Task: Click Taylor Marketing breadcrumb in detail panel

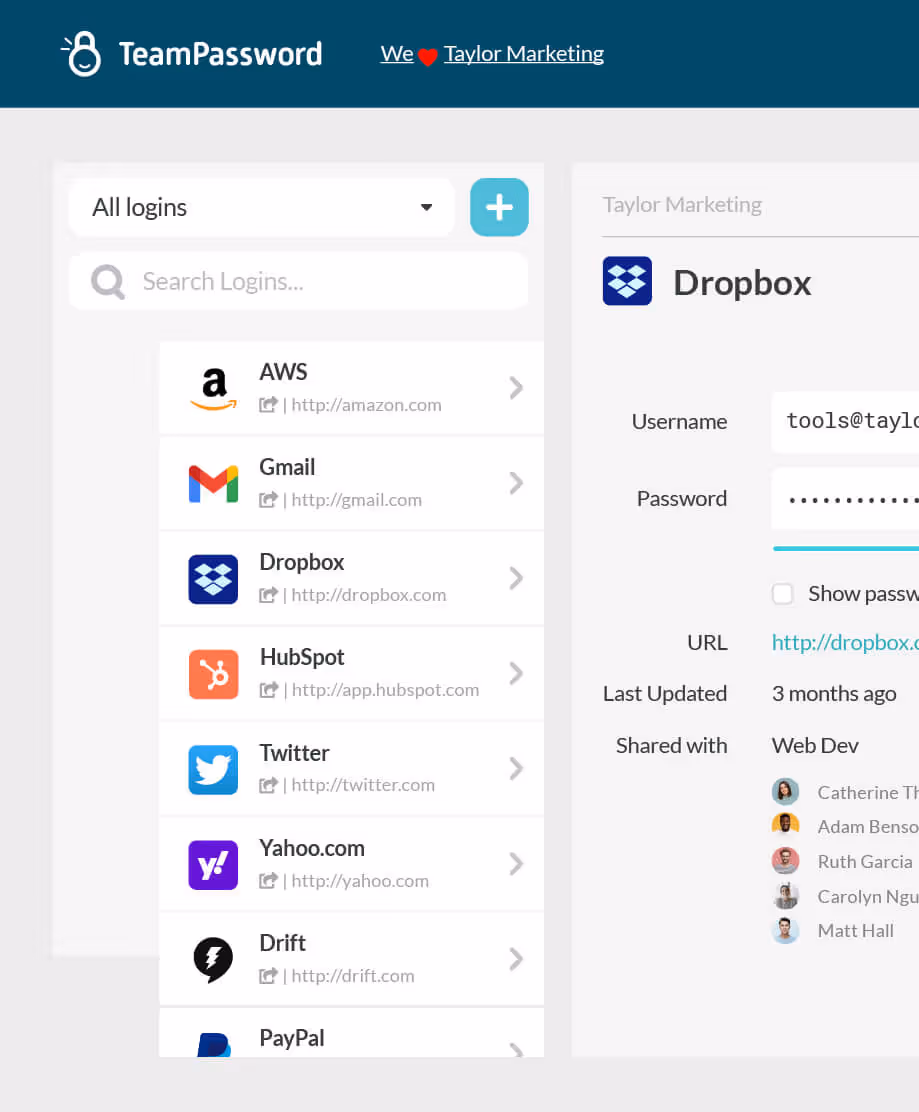Action: (x=682, y=204)
